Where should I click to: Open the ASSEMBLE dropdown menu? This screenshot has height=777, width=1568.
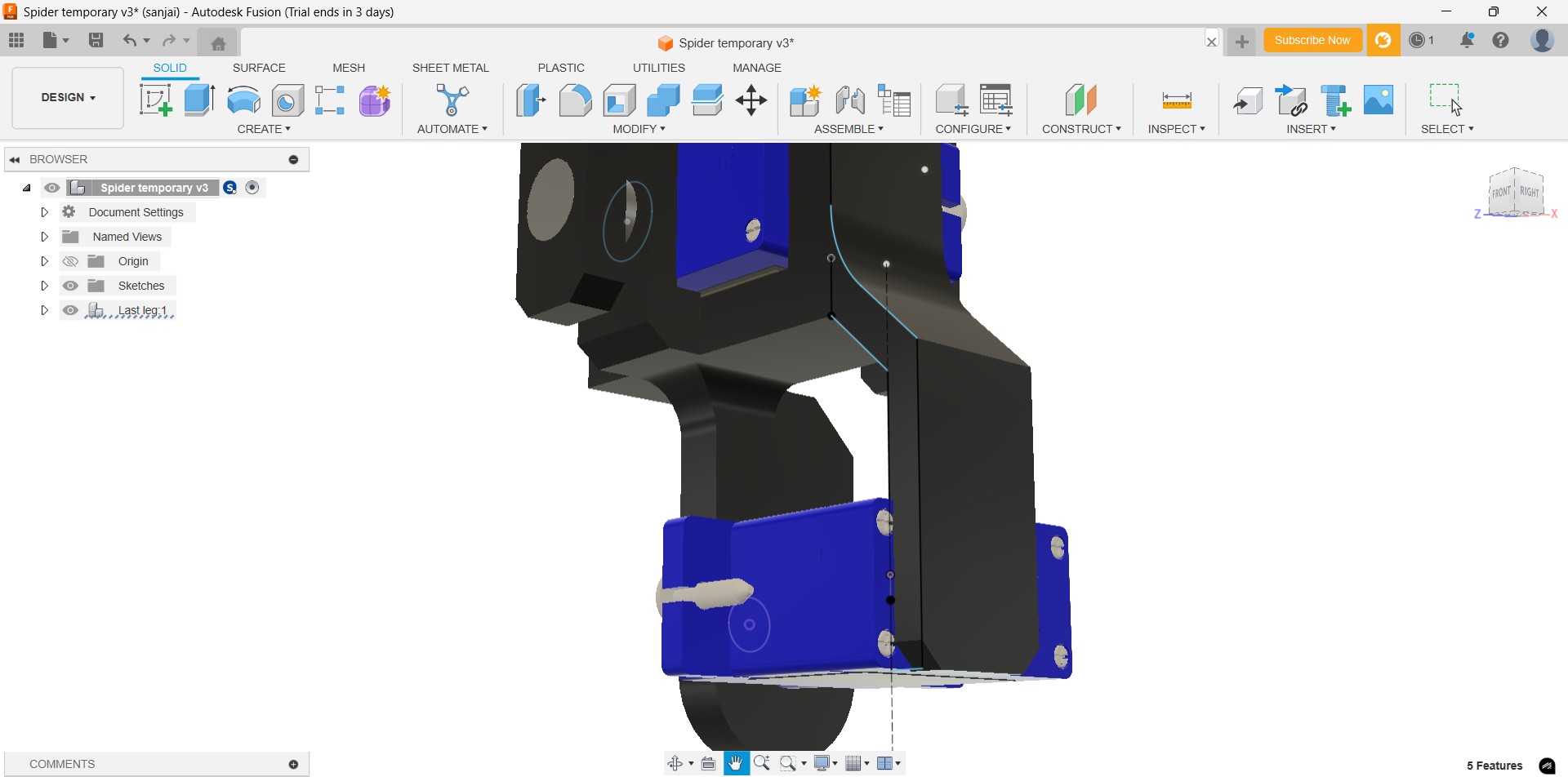pyautogui.click(x=849, y=129)
